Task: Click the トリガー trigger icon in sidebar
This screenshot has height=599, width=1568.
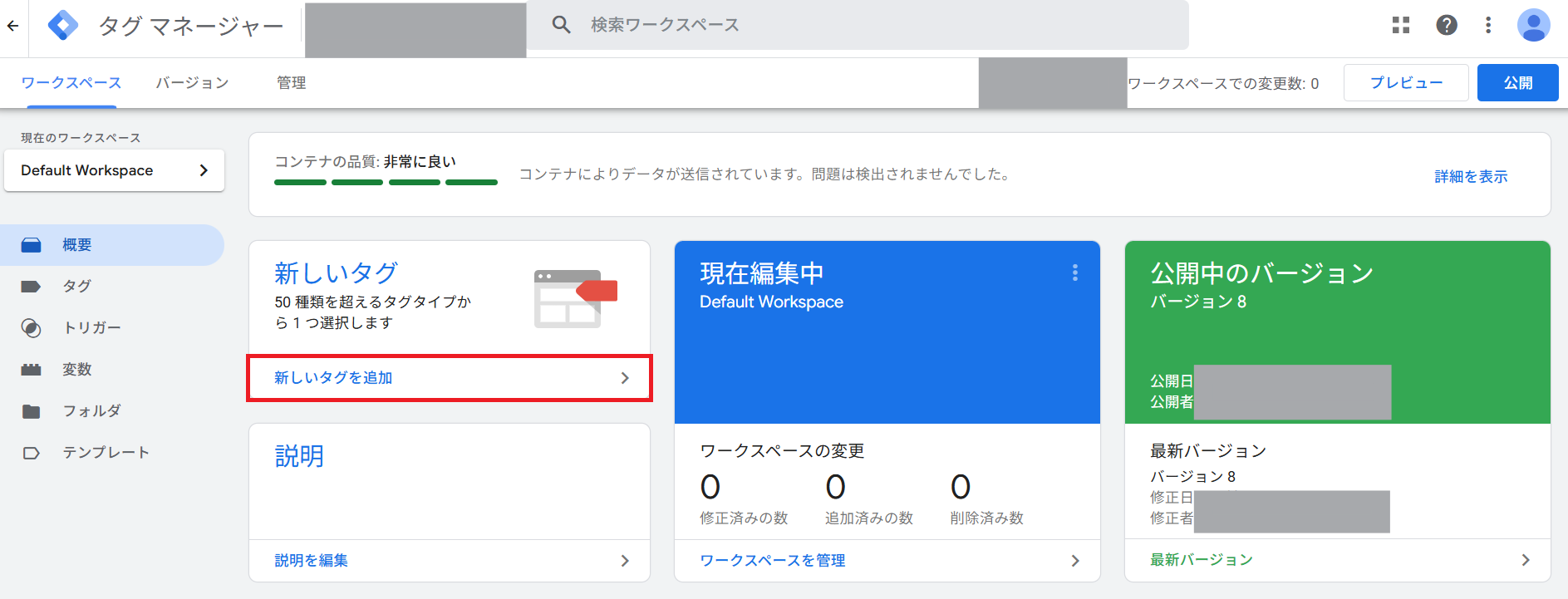Action: pos(31,328)
